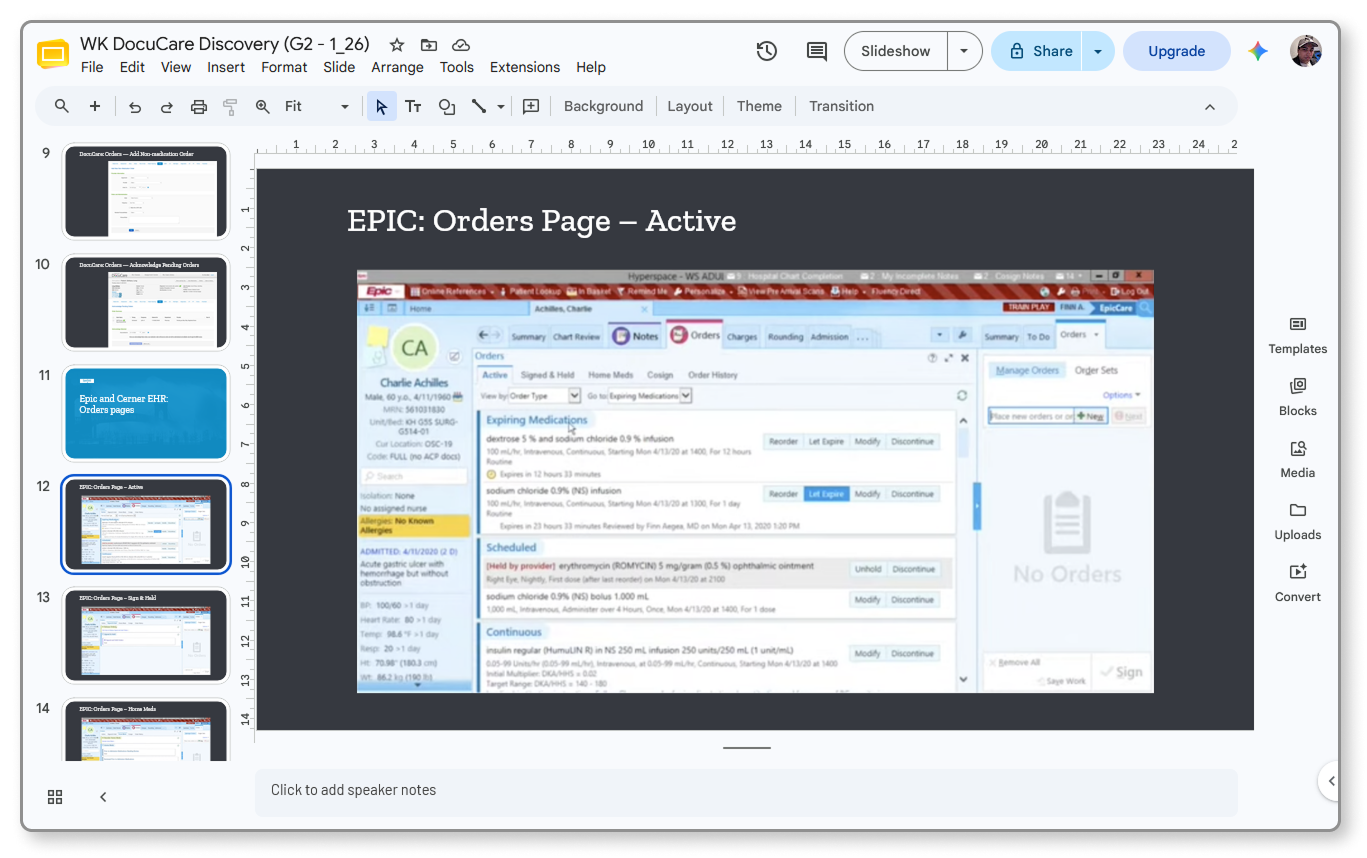Click the search menus magnifier icon
The height and width of the screenshot is (858, 1367).
pos(62,106)
